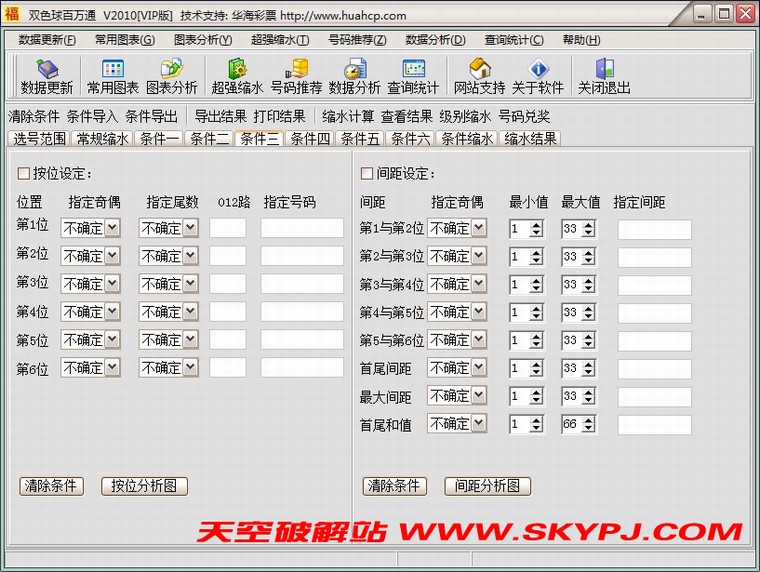This screenshot has width=760, height=572.
Task: Launch 图表分析 toolbar icon
Action: pyautogui.click(x=171, y=76)
